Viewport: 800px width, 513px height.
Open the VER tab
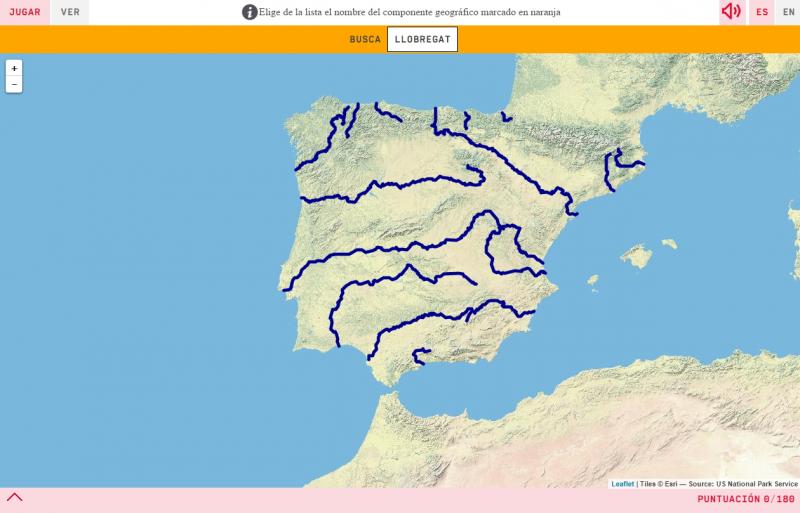click(70, 12)
